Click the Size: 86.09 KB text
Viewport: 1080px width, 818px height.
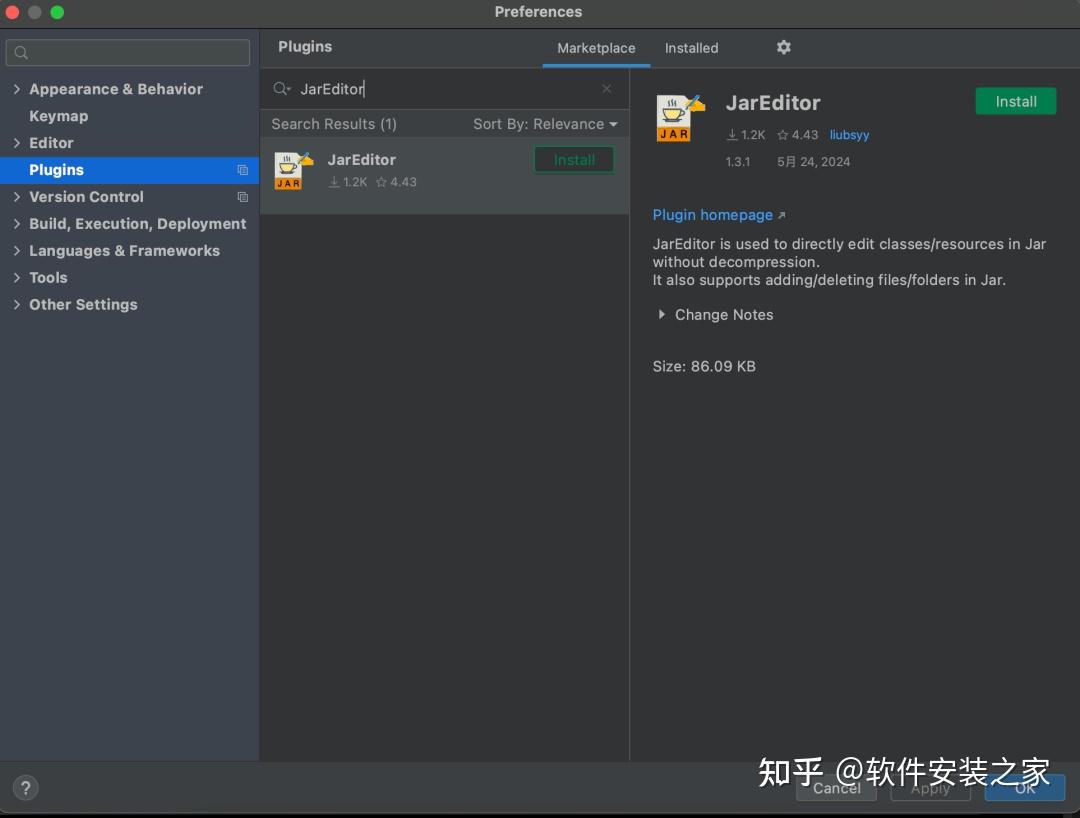pos(704,366)
